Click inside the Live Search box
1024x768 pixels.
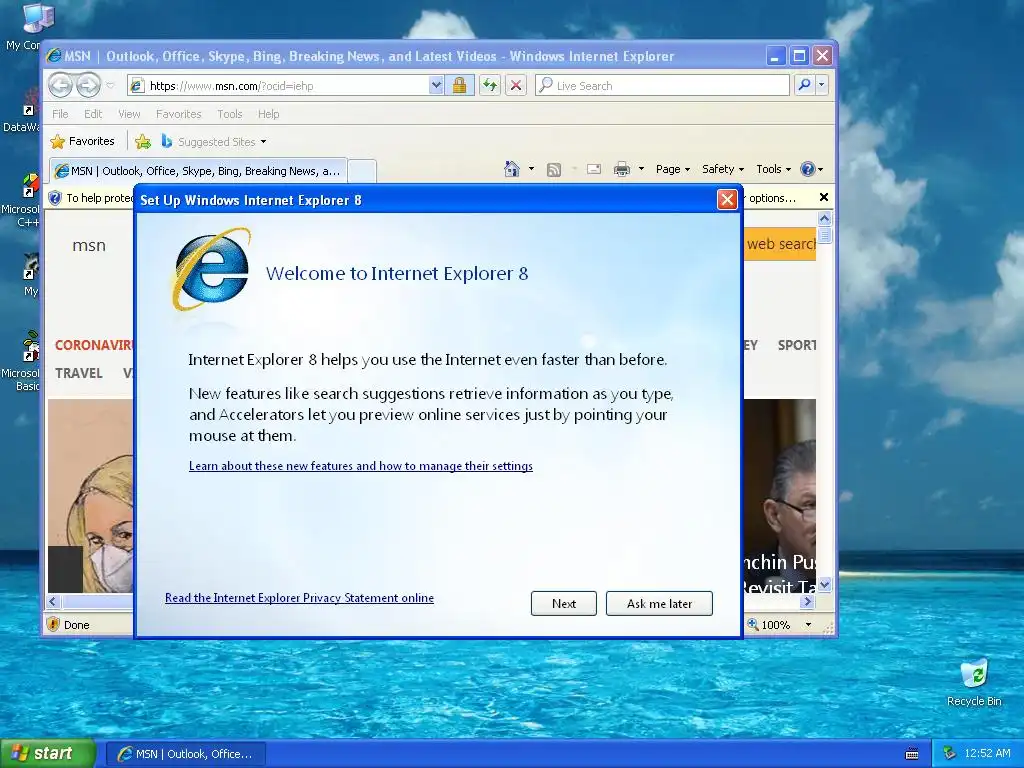coord(662,86)
